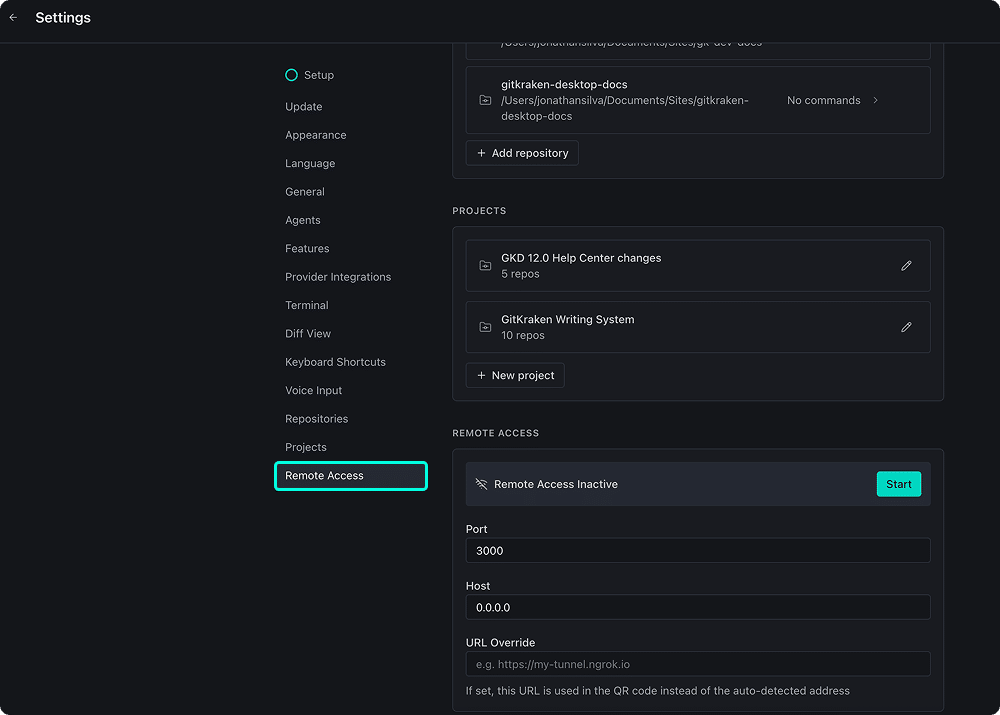1000x715 pixels.
Task: Click the REMOTE ACCESS section heading
Action: coord(496,433)
